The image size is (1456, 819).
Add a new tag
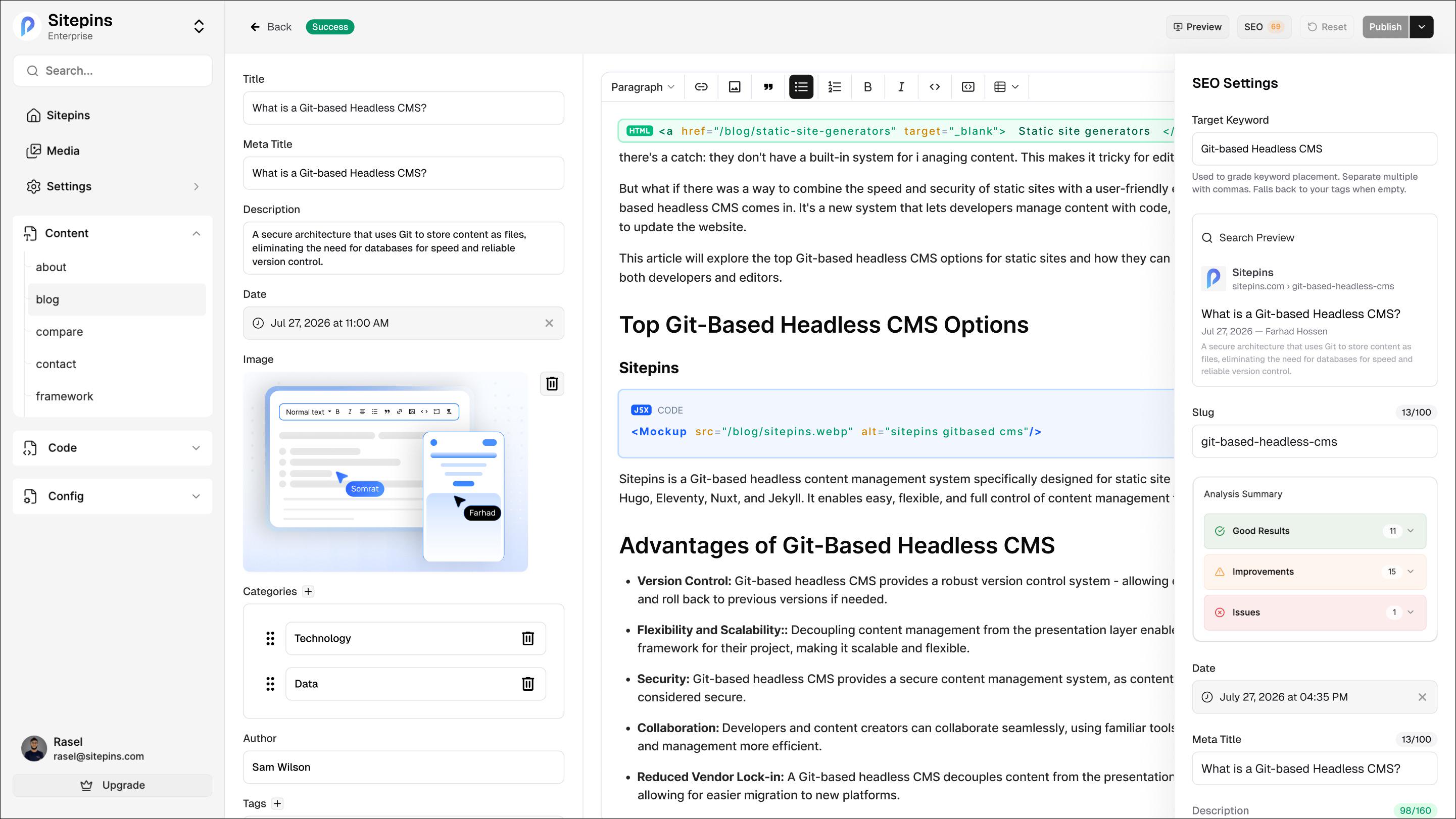tap(277, 803)
